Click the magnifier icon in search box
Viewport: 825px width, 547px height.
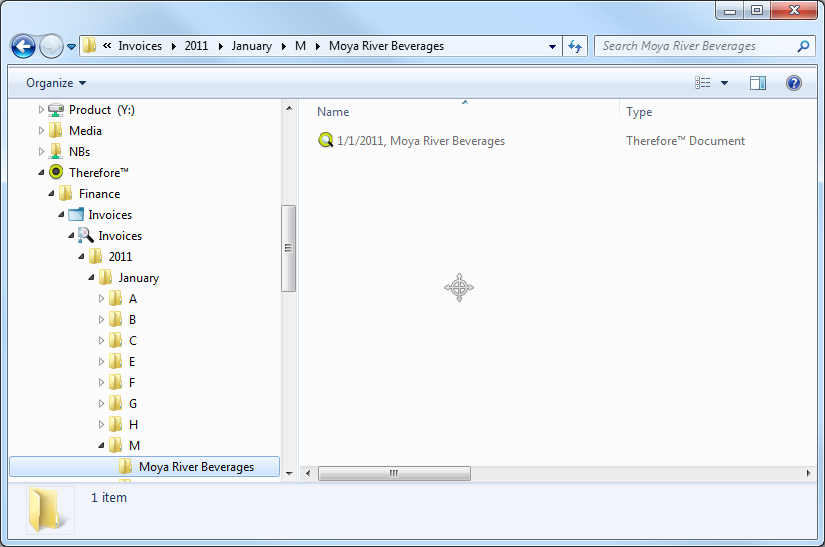pyautogui.click(x=803, y=46)
